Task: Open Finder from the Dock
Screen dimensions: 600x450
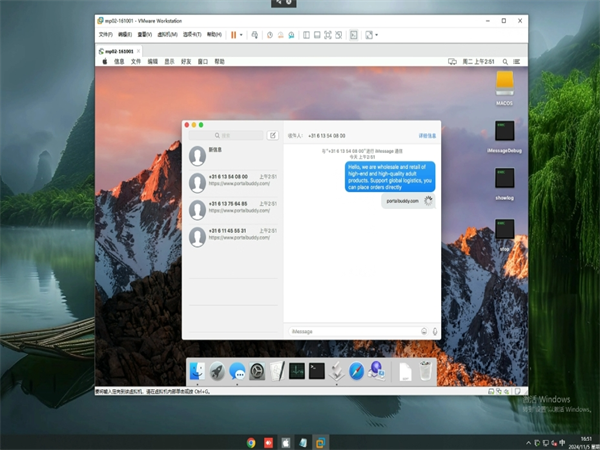Action: (x=196, y=371)
